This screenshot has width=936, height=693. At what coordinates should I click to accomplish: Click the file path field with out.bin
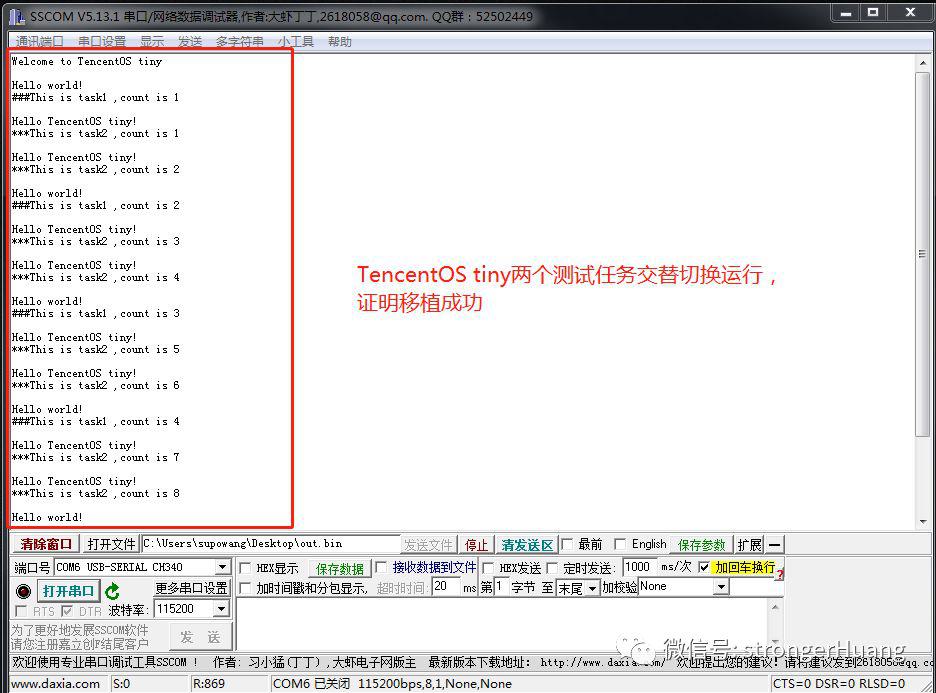coord(271,544)
